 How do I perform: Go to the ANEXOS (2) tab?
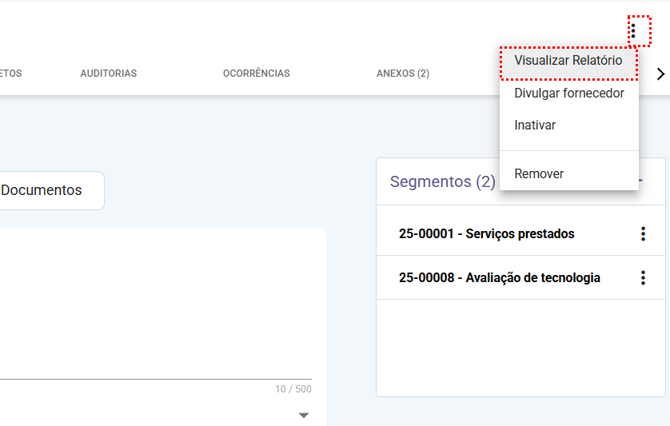(x=402, y=73)
